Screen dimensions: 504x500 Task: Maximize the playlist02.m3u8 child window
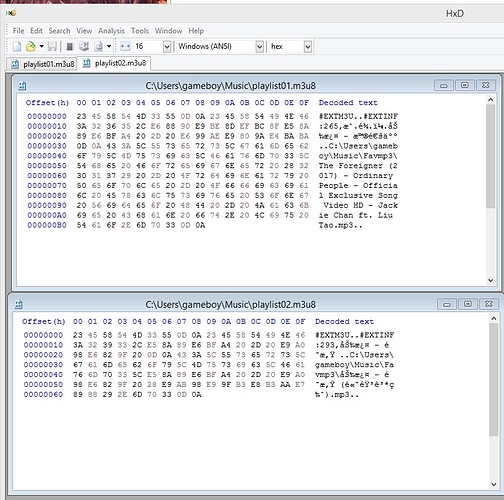(x=468, y=304)
